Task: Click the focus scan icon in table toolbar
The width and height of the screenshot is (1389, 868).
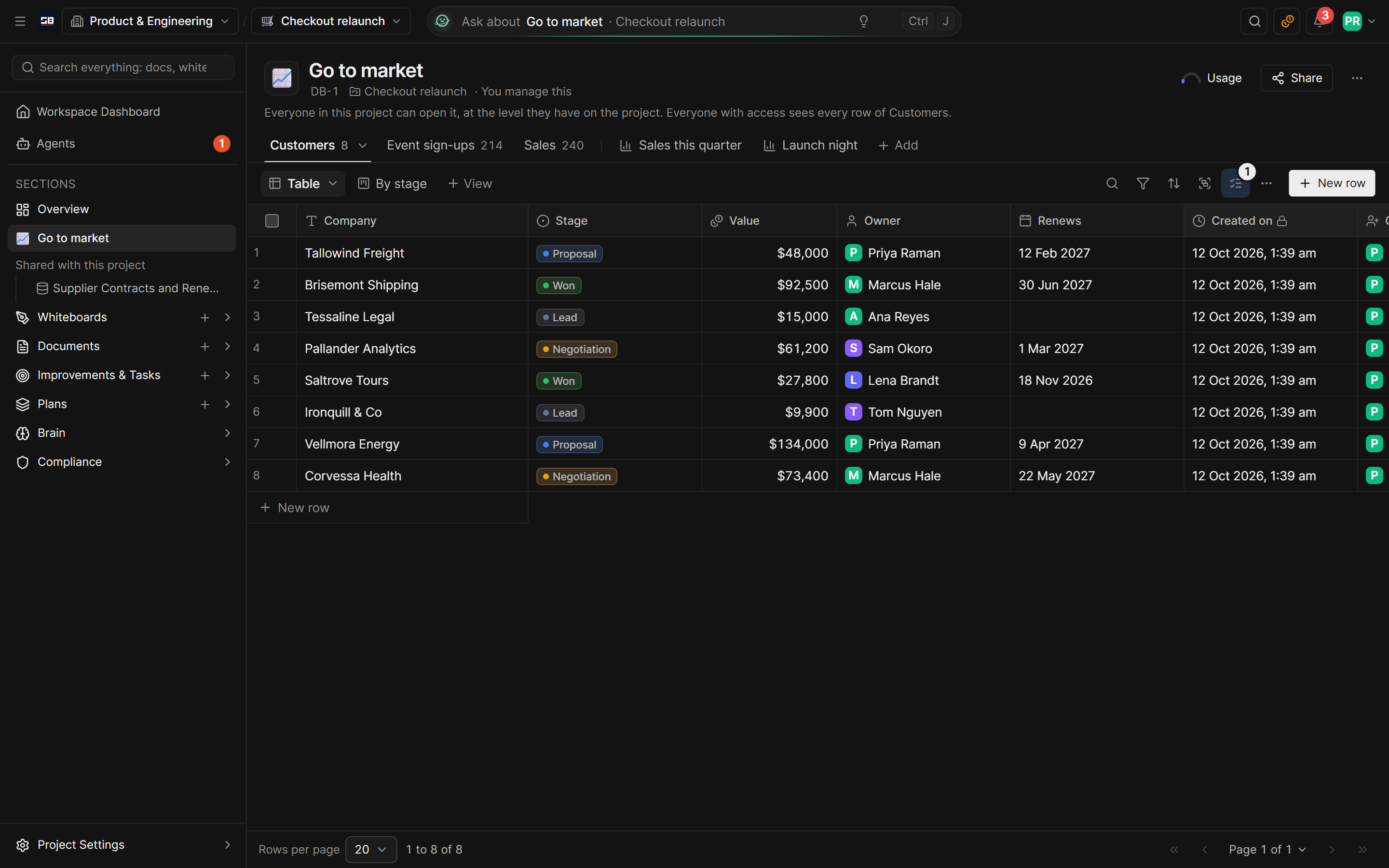Action: [1205, 183]
